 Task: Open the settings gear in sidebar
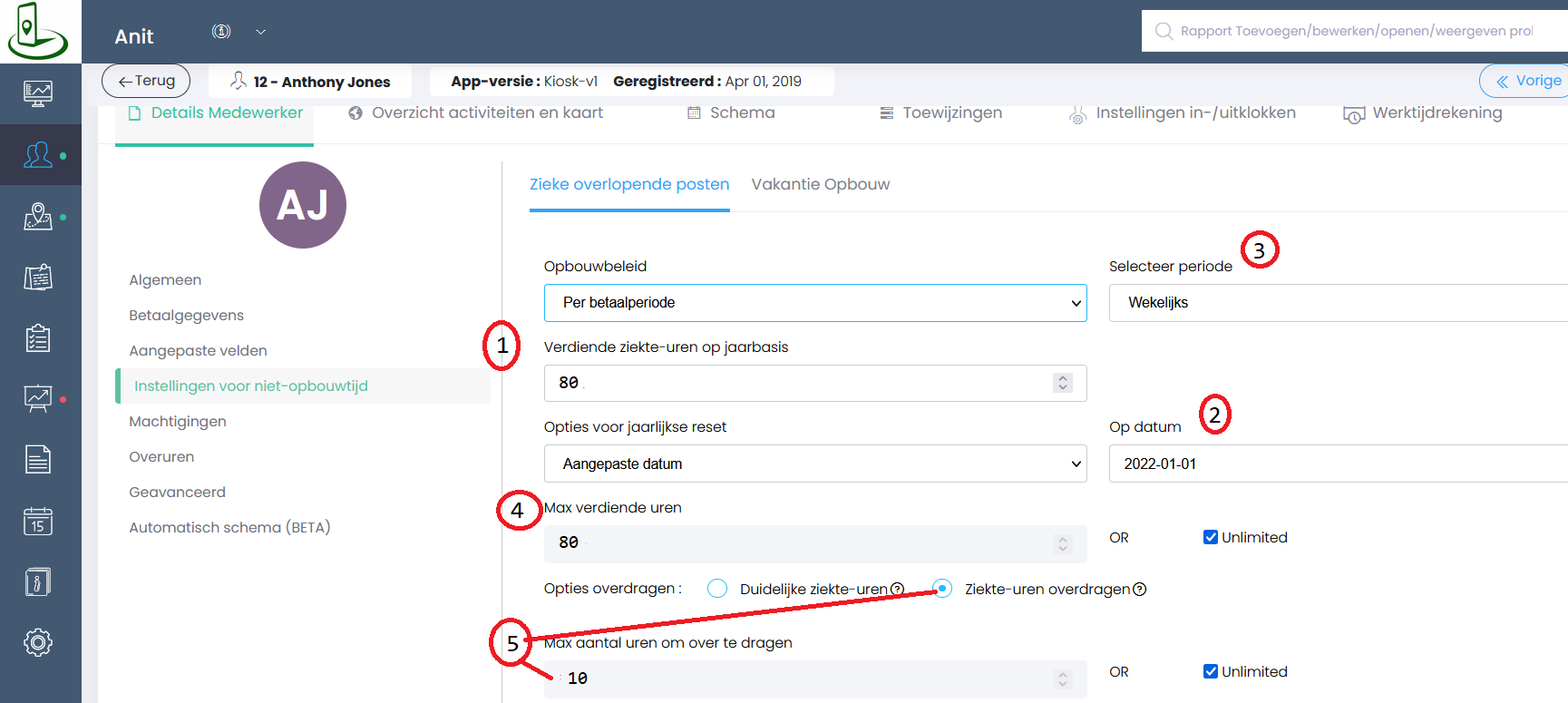pos(38,642)
